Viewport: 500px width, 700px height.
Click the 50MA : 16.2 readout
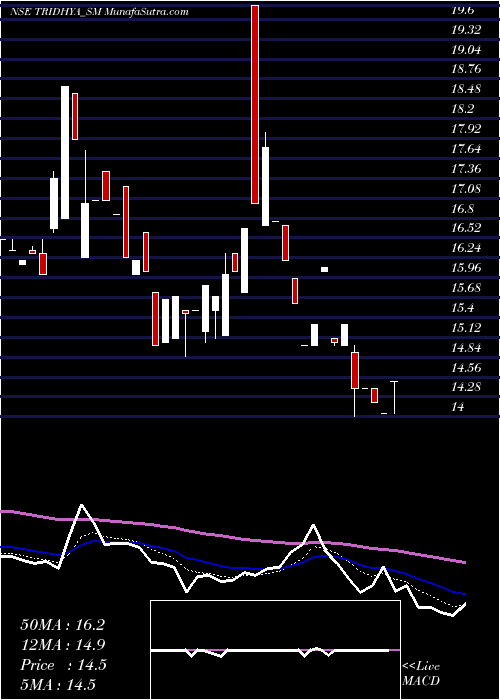coord(62,625)
